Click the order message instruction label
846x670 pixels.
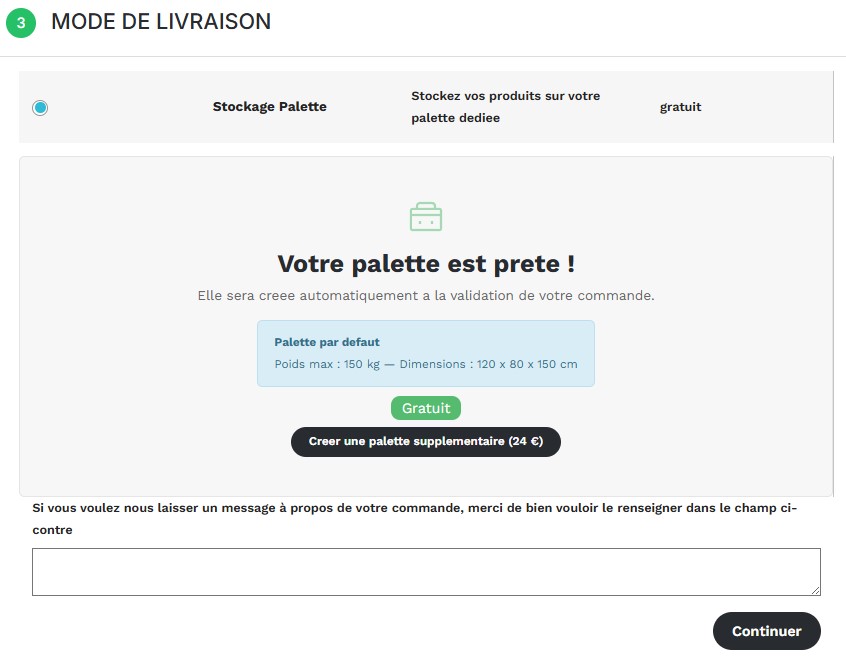coord(414,518)
